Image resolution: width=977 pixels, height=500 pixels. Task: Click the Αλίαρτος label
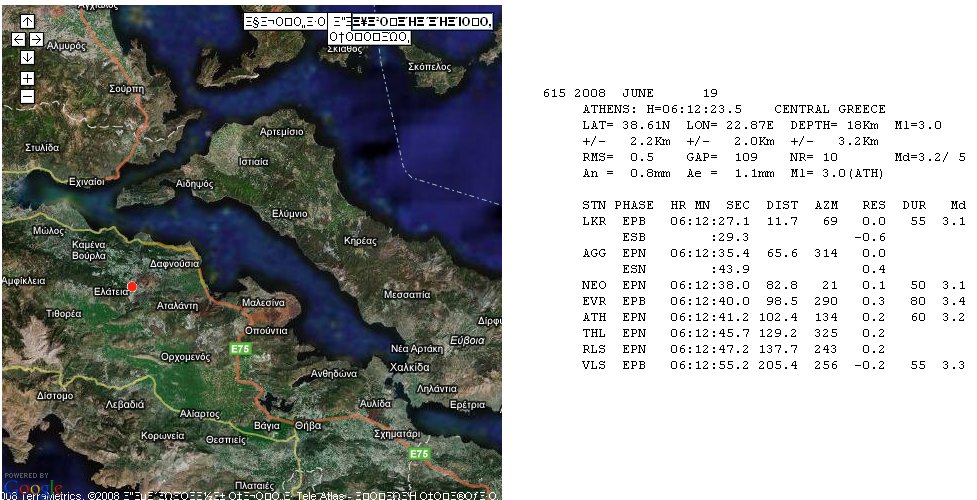click(199, 413)
